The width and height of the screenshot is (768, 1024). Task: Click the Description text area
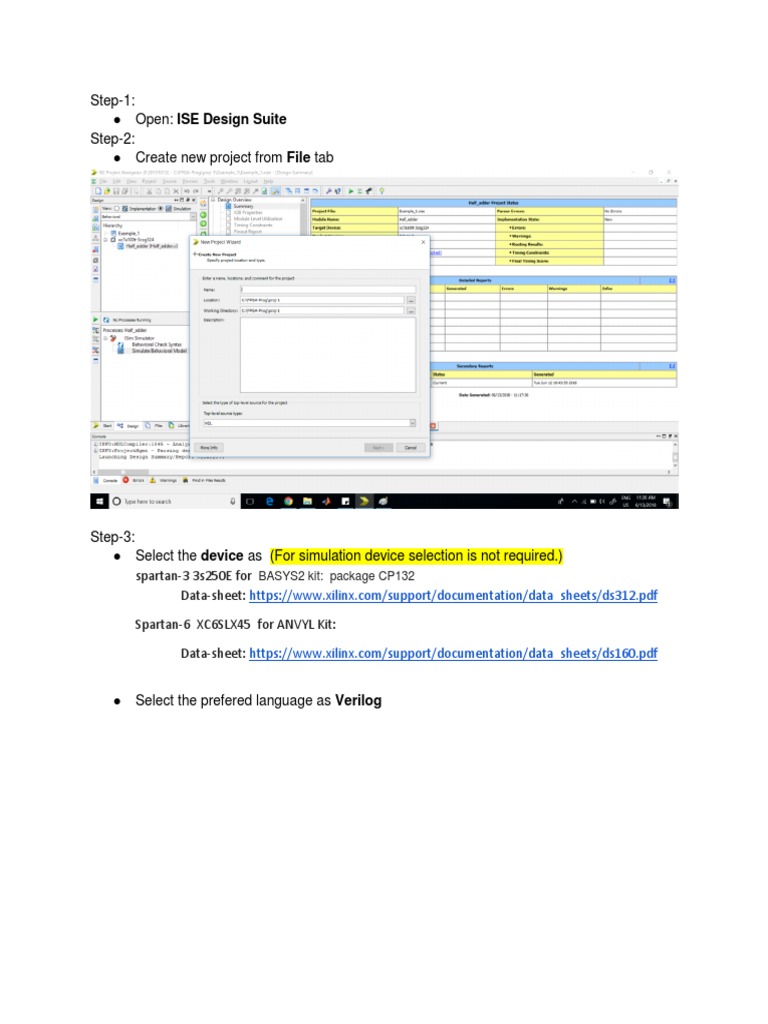coord(328,355)
